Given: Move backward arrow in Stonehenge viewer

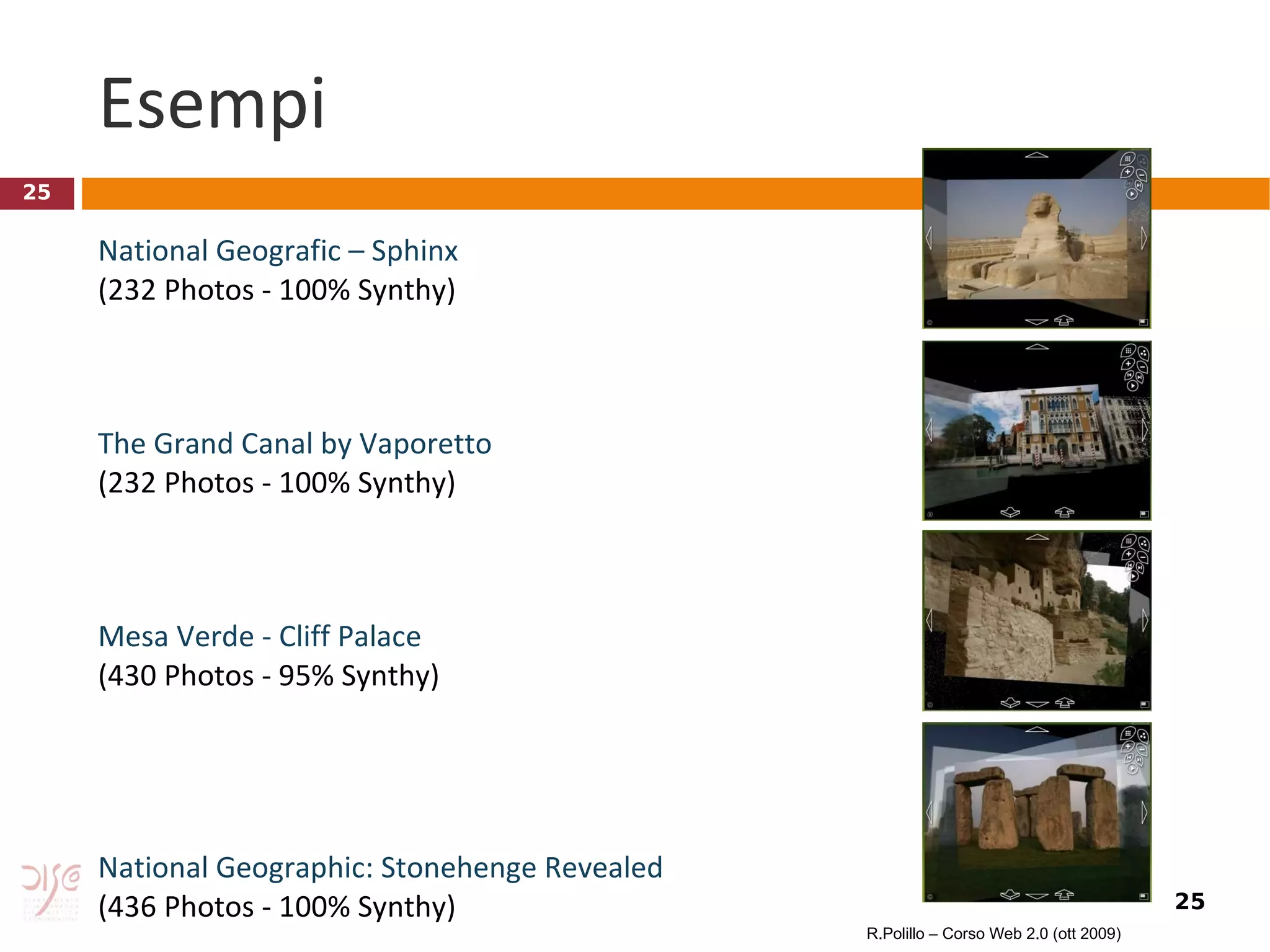Looking at the screenshot, I should [x=1010, y=894].
